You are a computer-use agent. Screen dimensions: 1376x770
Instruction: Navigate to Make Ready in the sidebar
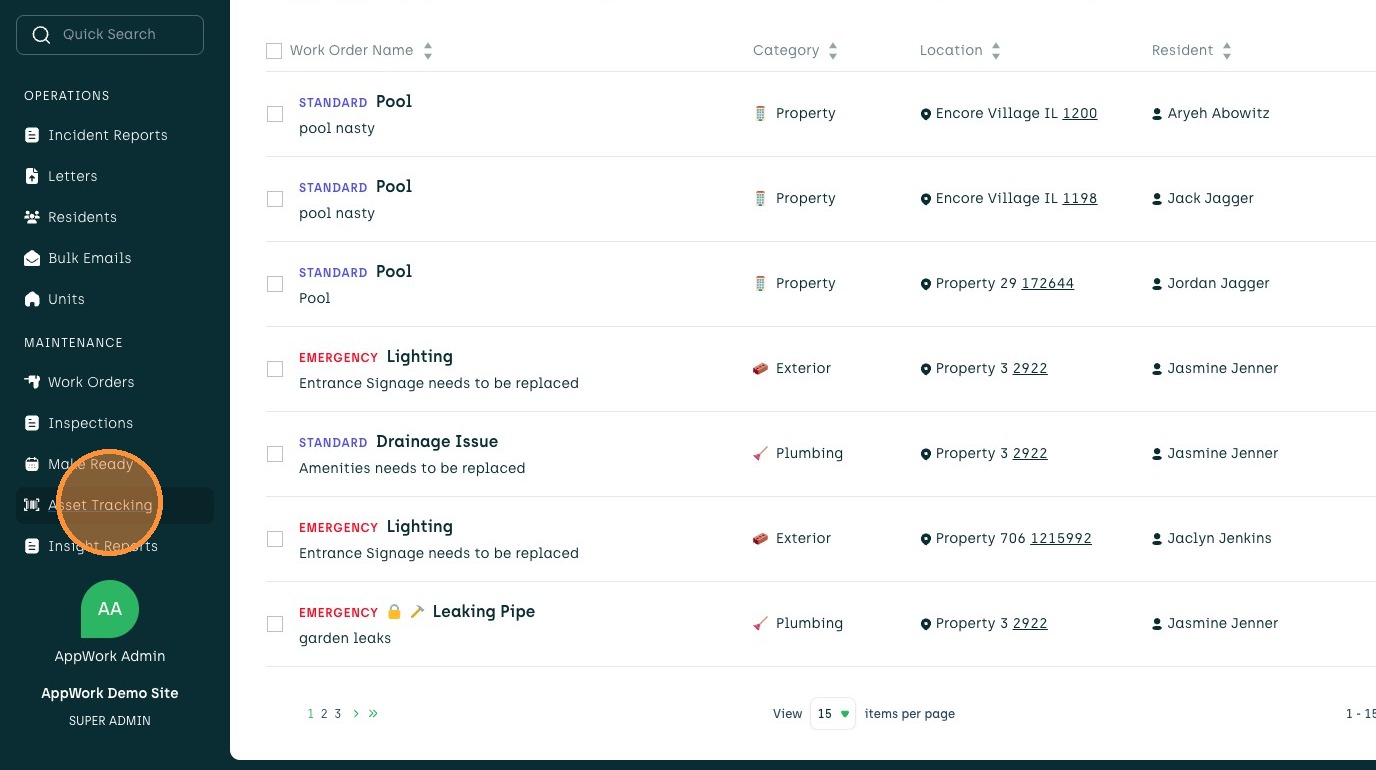coord(91,464)
